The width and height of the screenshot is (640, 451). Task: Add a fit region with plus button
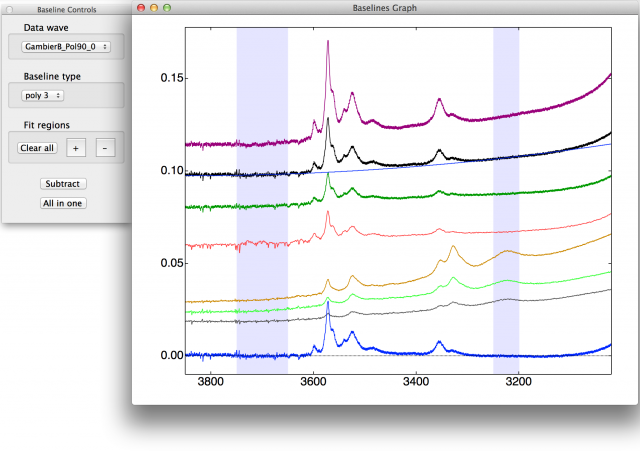[x=76, y=148]
